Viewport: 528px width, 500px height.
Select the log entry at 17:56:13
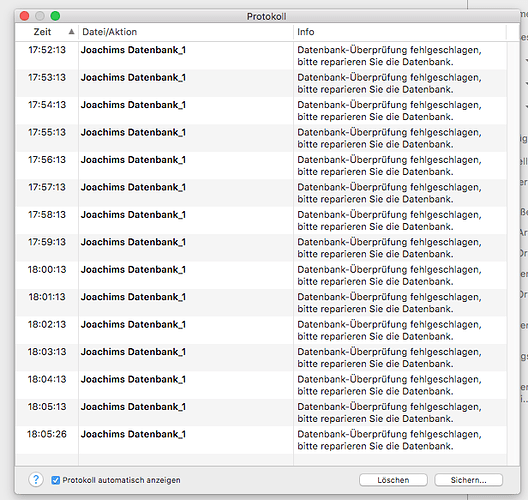(261, 166)
